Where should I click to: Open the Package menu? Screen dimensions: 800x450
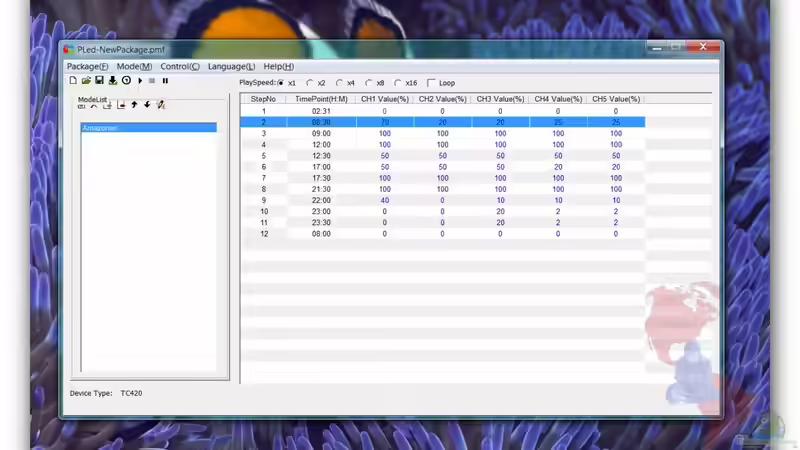tap(87, 66)
